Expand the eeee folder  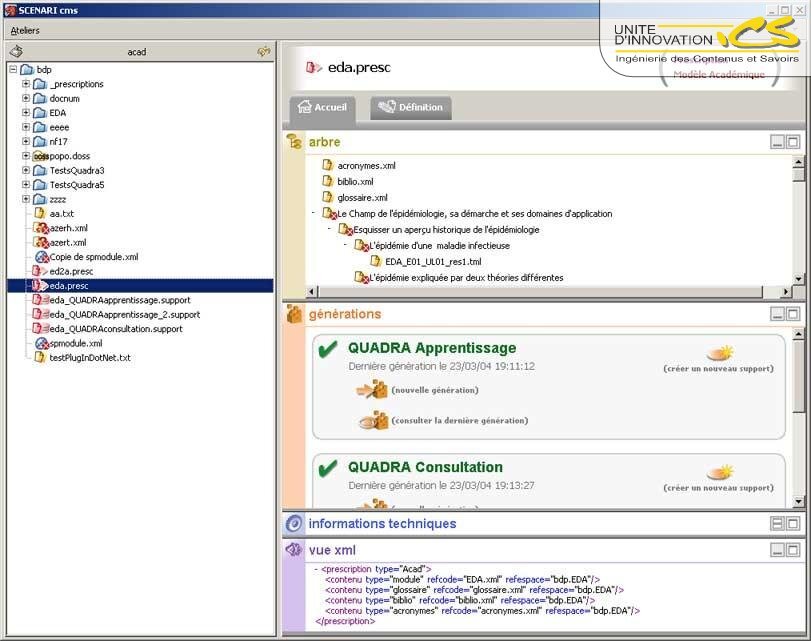click(x=26, y=127)
